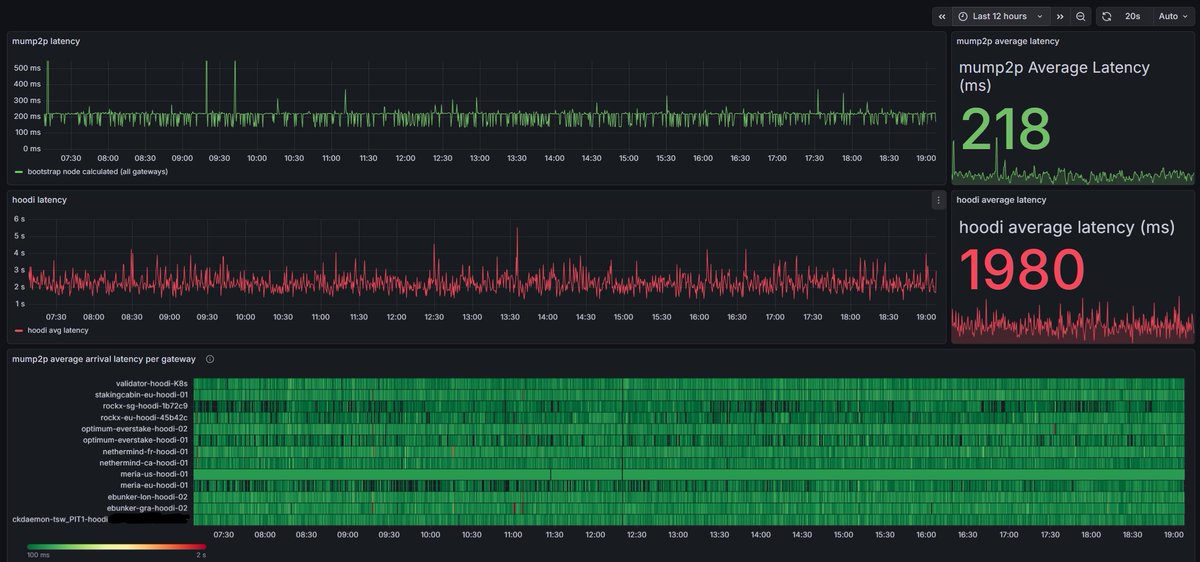Image resolution: width=1200 pixels, height=562 pixels.
Task: Select the rockx-sg-hoodi-1b72c9 row label
Action: click(x=144, y=406)
